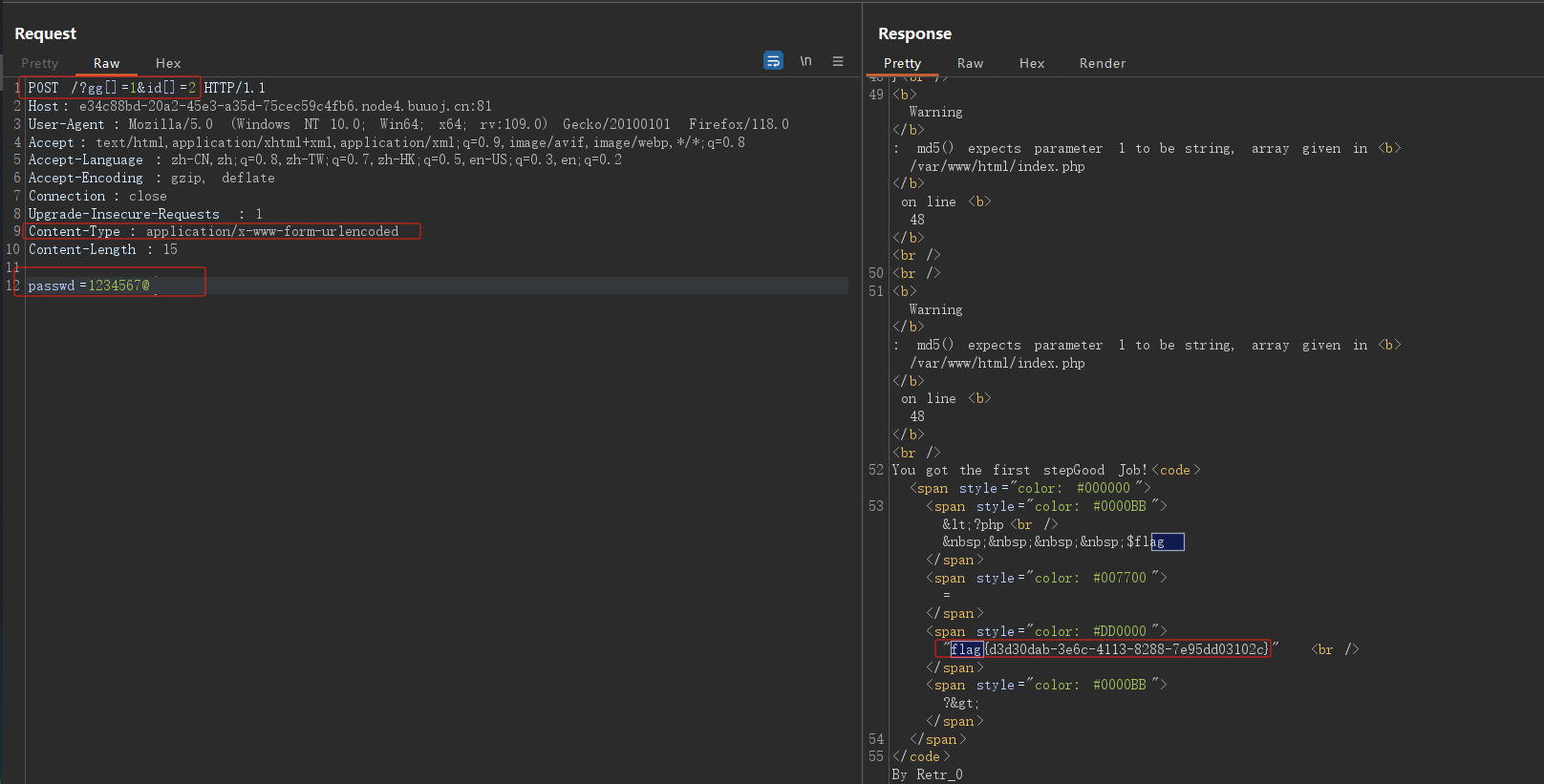This screenshot has width=1544, height=784.
Task: Open Request Hex tab
Action: [x=168, y=63]
